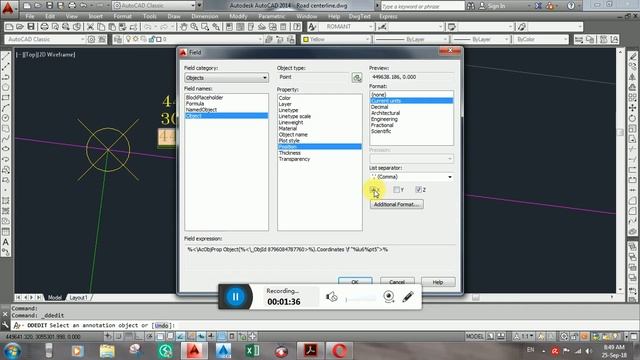This screenshot has height=360, width=640.
Task: Select the Line tool in Draw toolbar
Action: (x=6, y=57)
